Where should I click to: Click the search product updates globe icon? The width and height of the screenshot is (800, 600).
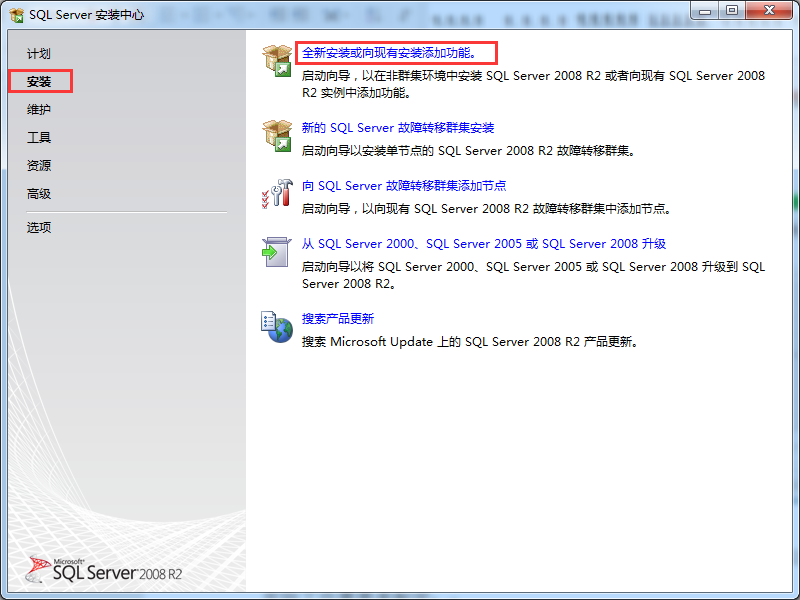[277, 327]
